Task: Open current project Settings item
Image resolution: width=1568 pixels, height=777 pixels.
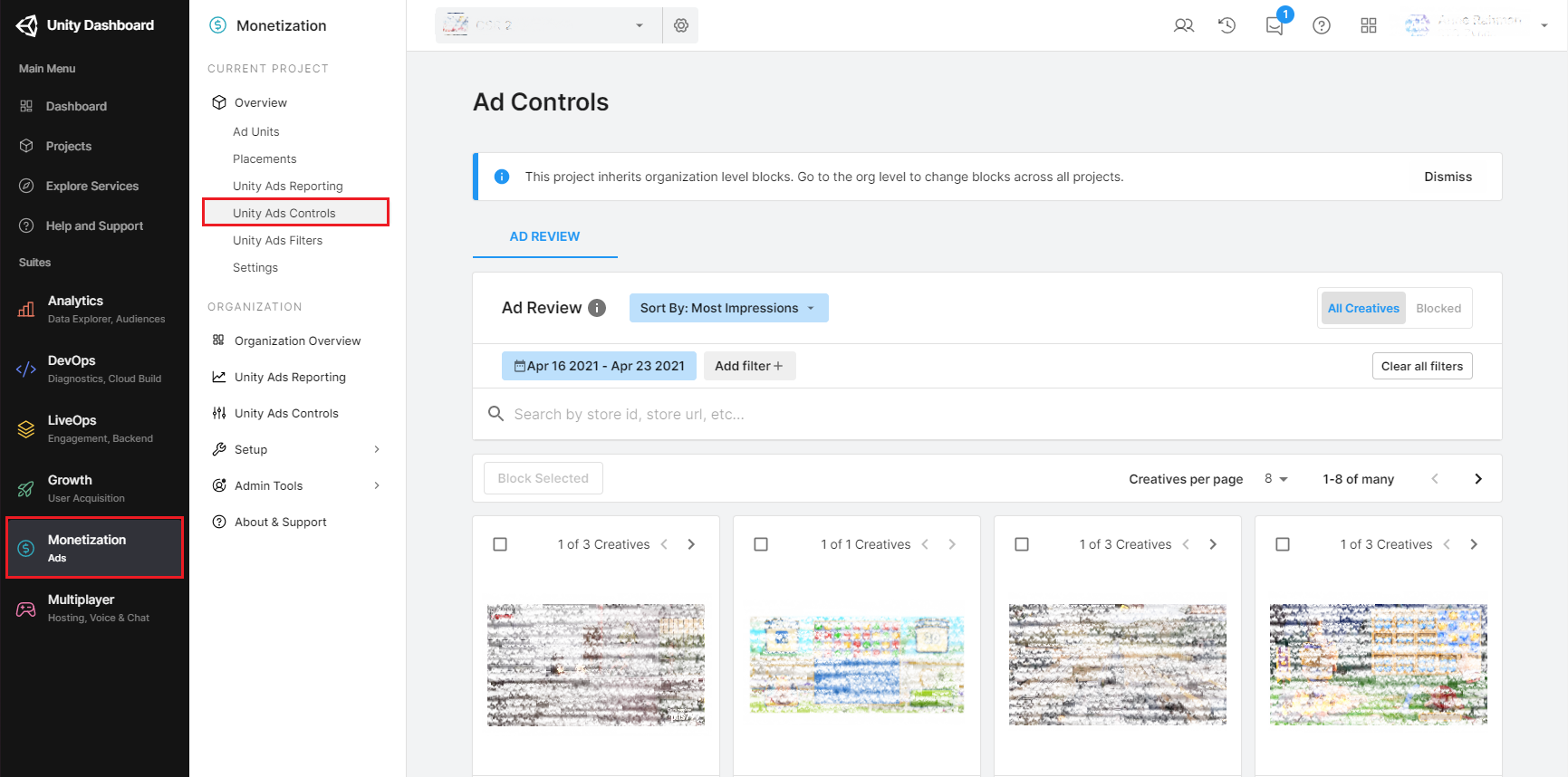Action: tap(255, 267)
